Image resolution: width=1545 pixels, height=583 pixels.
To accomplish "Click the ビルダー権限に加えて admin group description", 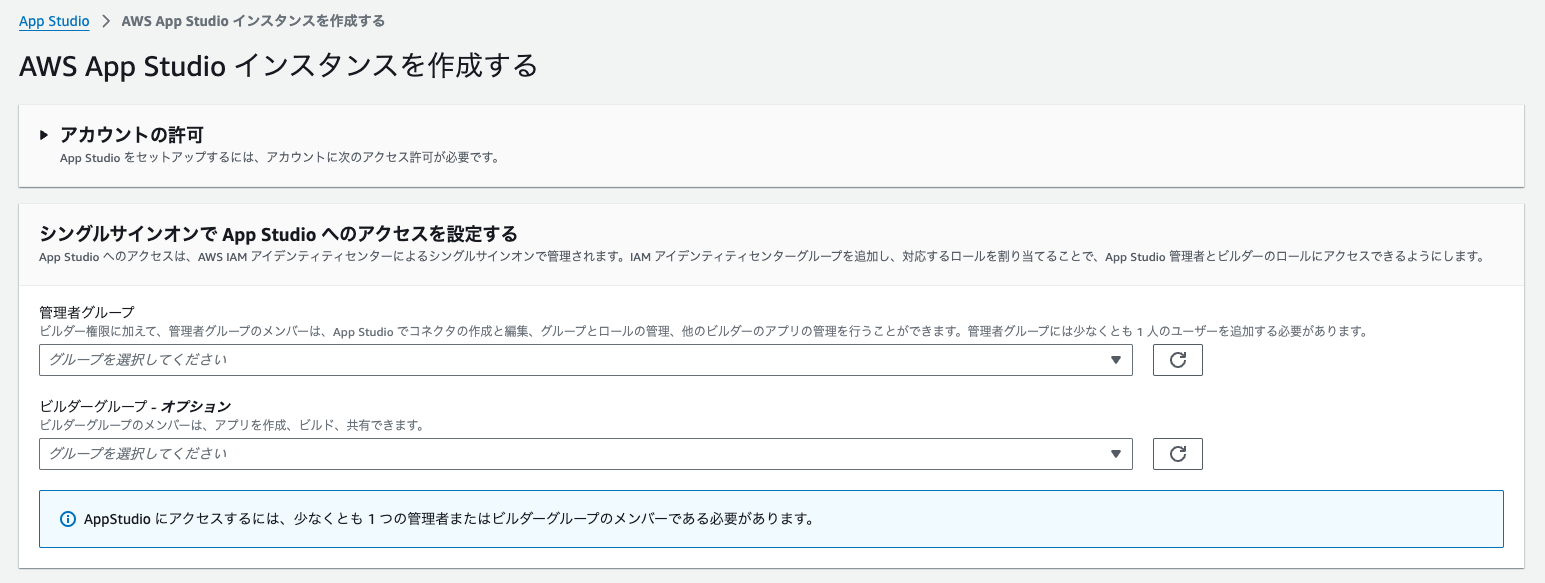I will [703, 331].
